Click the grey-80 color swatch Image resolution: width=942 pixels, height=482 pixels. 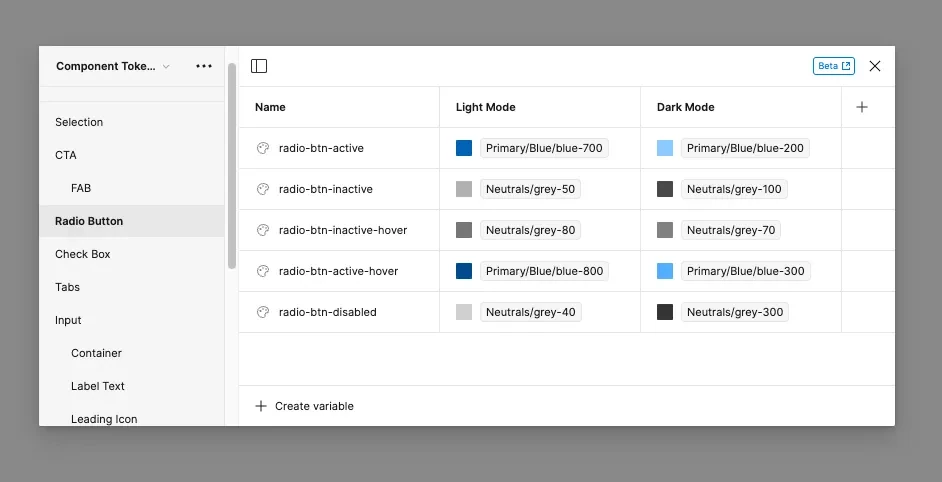tap(464, 230)
